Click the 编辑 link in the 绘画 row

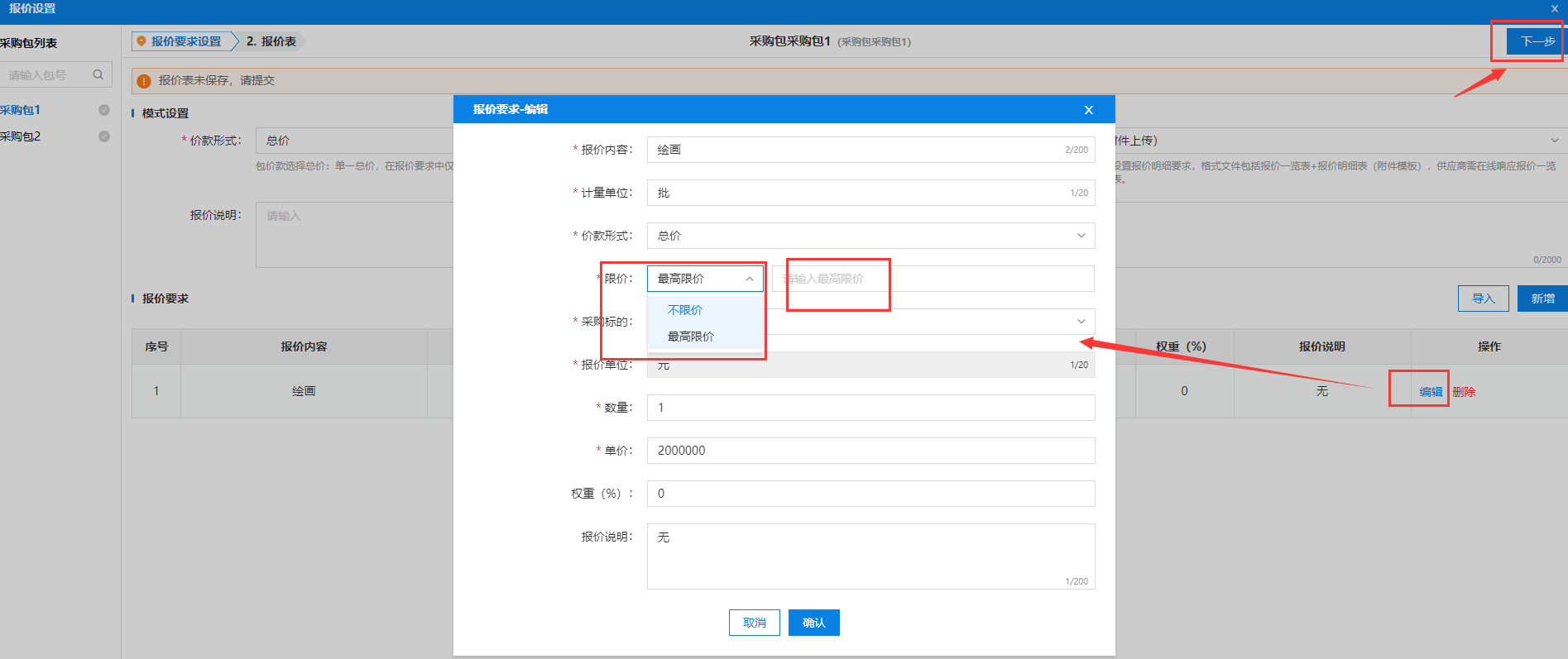(1431, 392)
